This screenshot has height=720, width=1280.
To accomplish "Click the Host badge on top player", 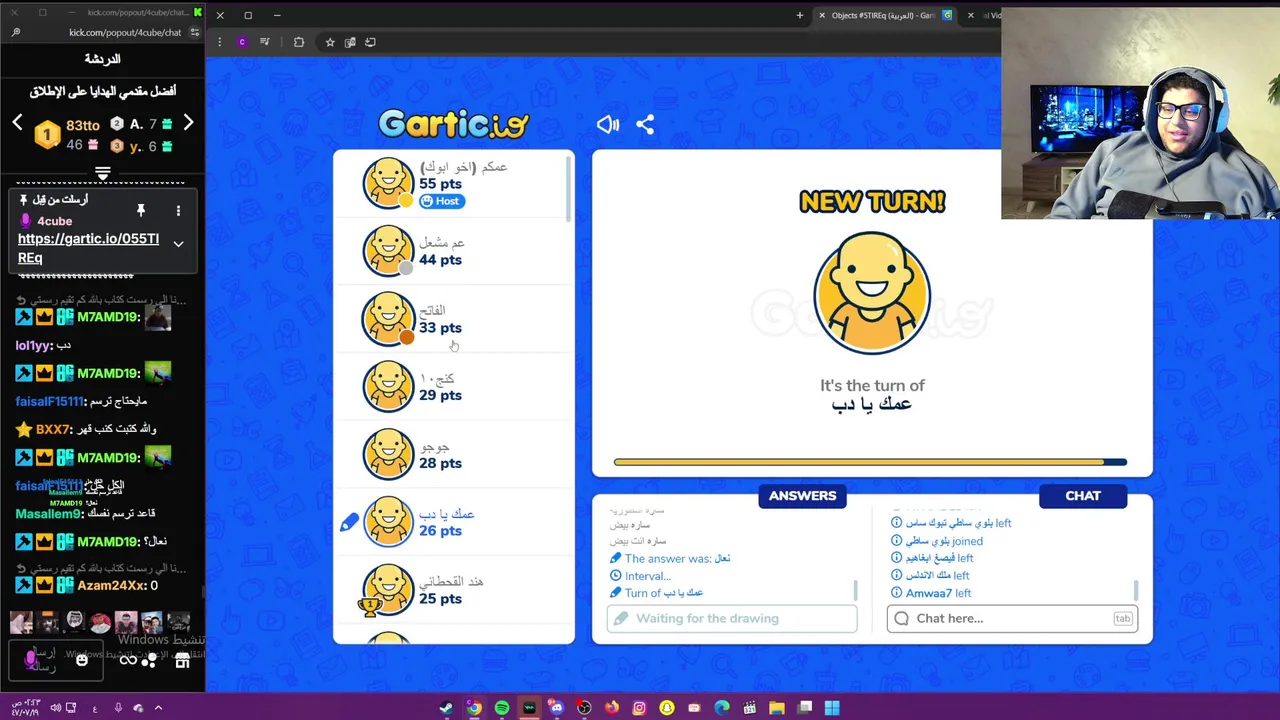I will click(x=442, y=201).
